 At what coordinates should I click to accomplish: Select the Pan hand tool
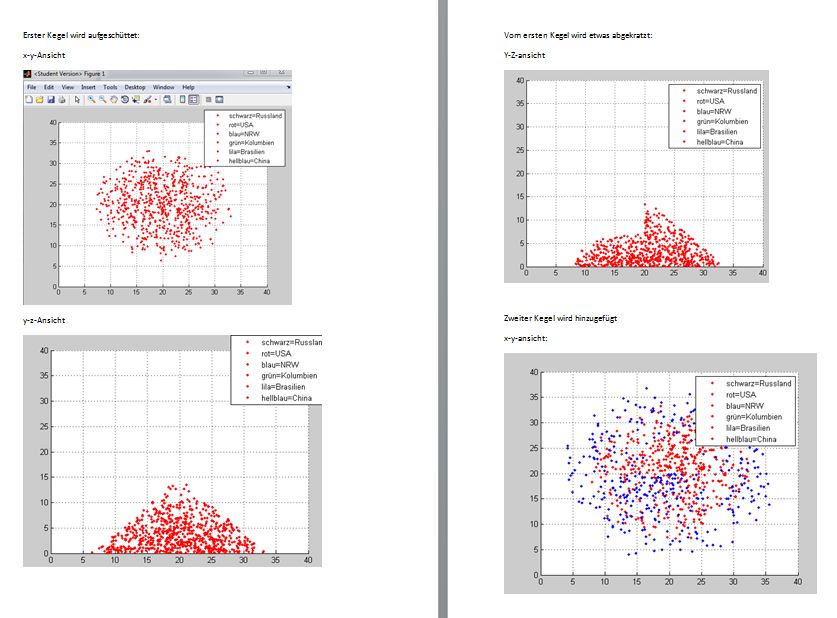point(113,100)
